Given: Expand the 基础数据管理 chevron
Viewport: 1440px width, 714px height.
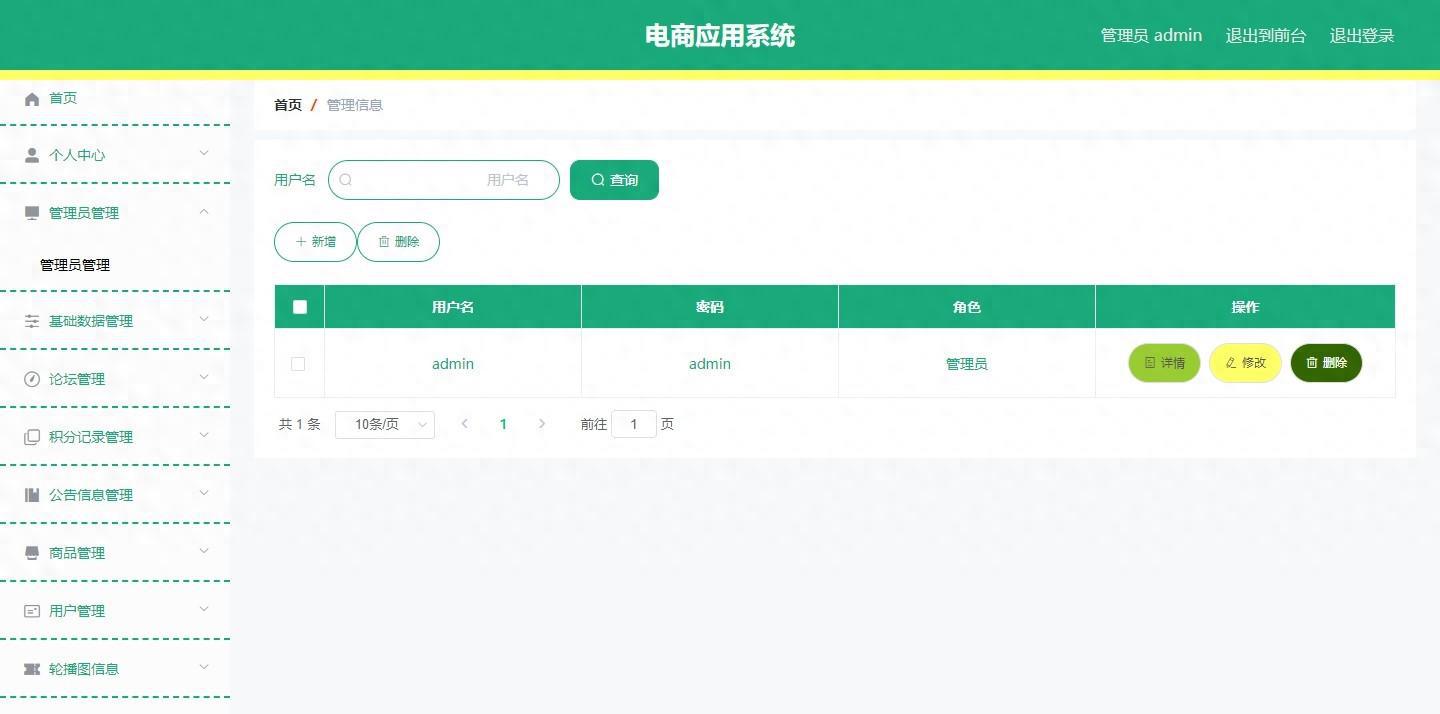Looking at the screenshot, I should point(204,319).
